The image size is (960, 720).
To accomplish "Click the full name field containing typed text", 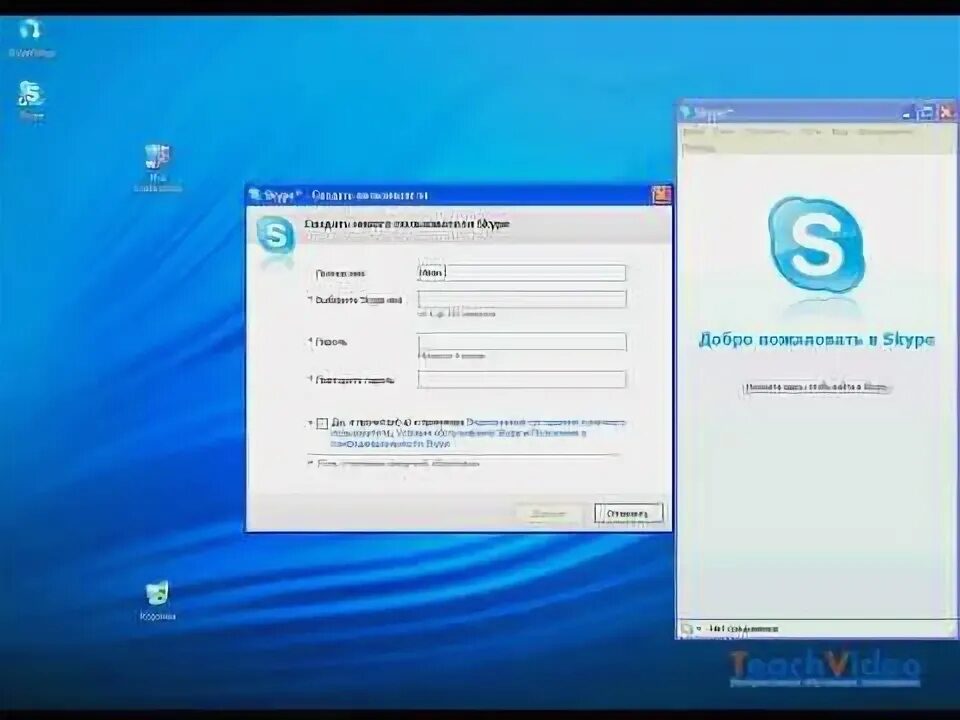I will [x=522, y=272].
